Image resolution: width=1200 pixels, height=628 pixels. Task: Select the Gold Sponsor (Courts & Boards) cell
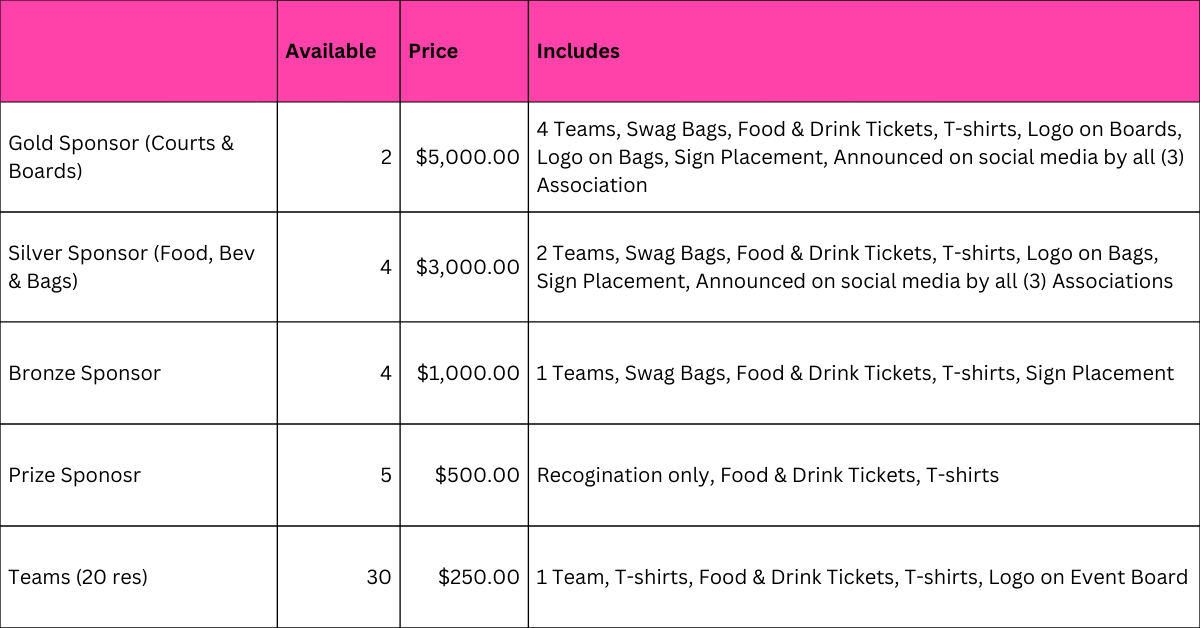(x=121, y=157)
